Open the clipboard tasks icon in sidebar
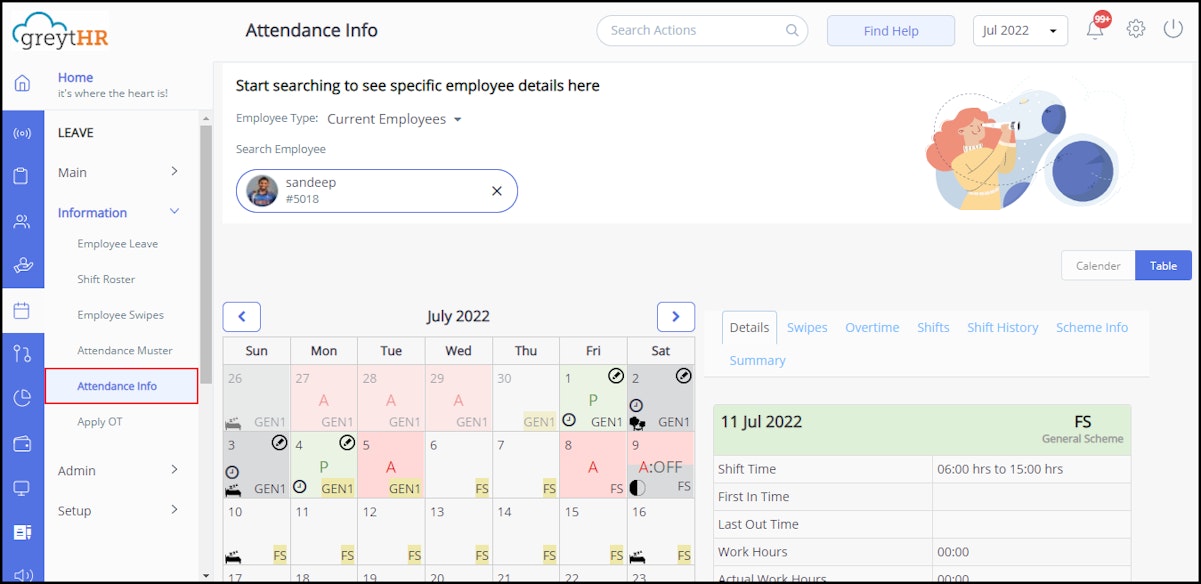This screenshot has width=1201, height=584. pyautogui.click(x=22, y=173)
